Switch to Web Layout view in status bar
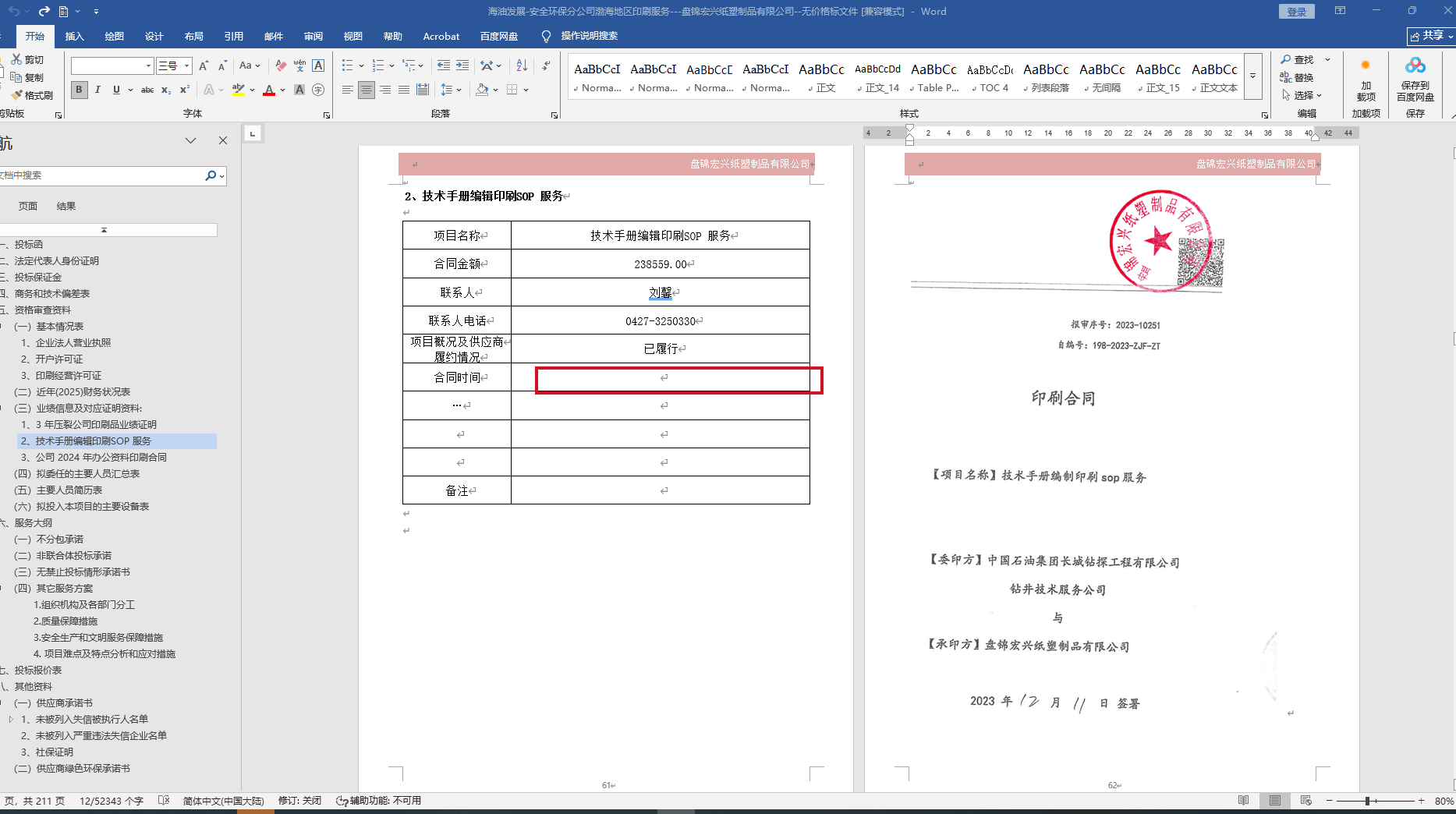Viewport: 1456px width, 814px height. pos(1306,801)
